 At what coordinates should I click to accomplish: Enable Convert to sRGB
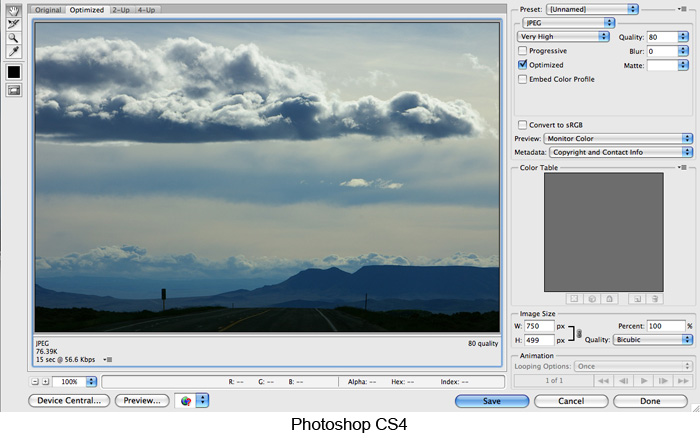pos(523,124)
